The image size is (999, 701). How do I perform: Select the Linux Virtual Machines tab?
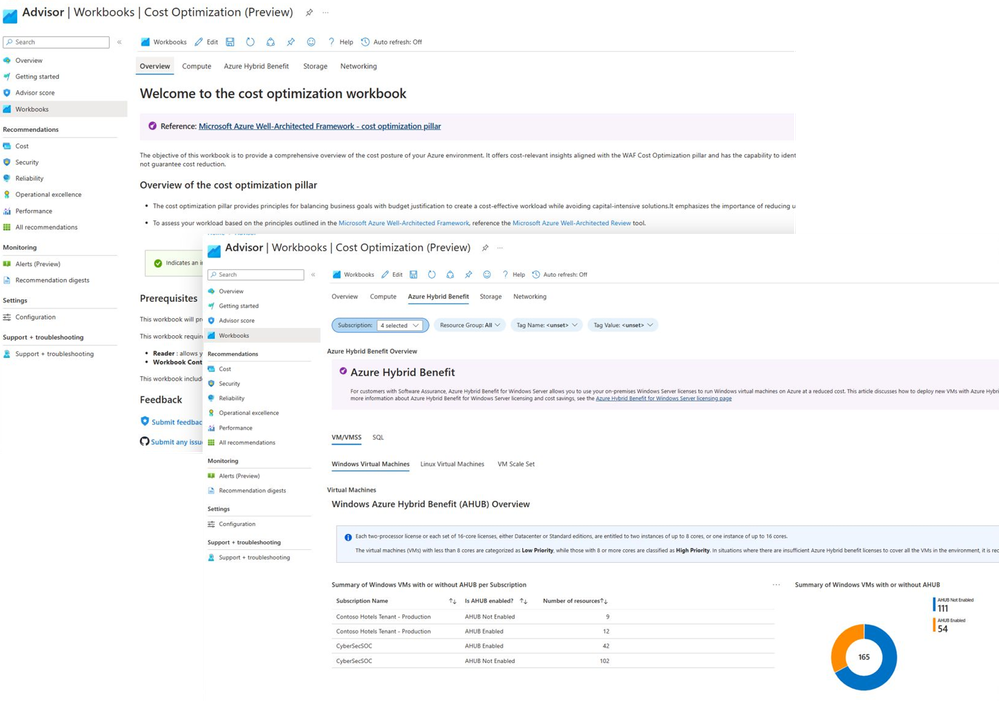(452, 464)
